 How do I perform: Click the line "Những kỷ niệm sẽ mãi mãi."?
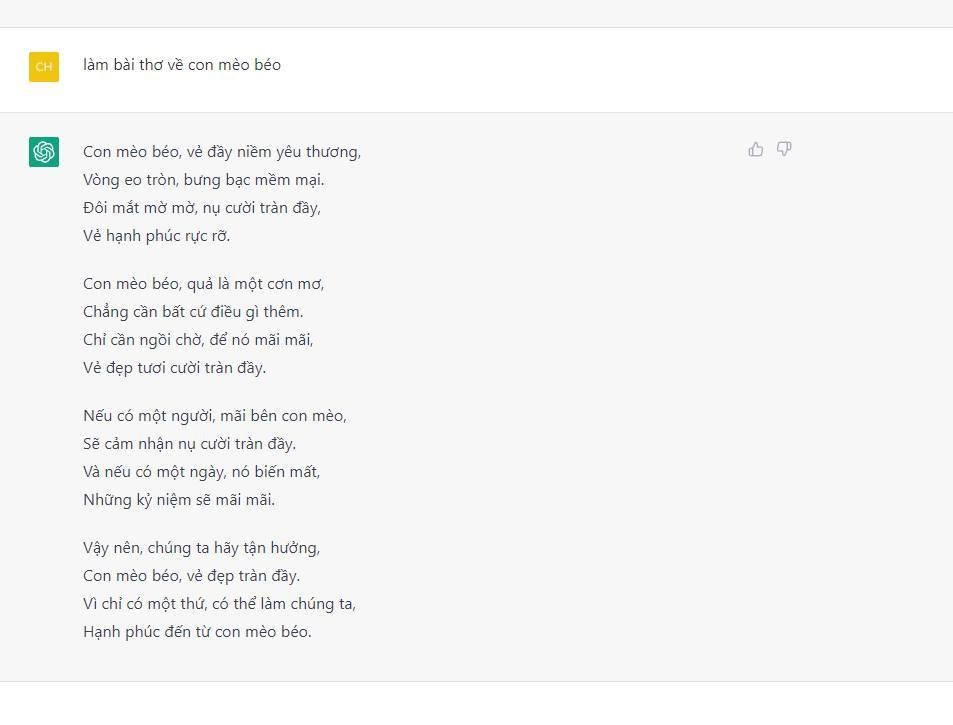[179, 500]
